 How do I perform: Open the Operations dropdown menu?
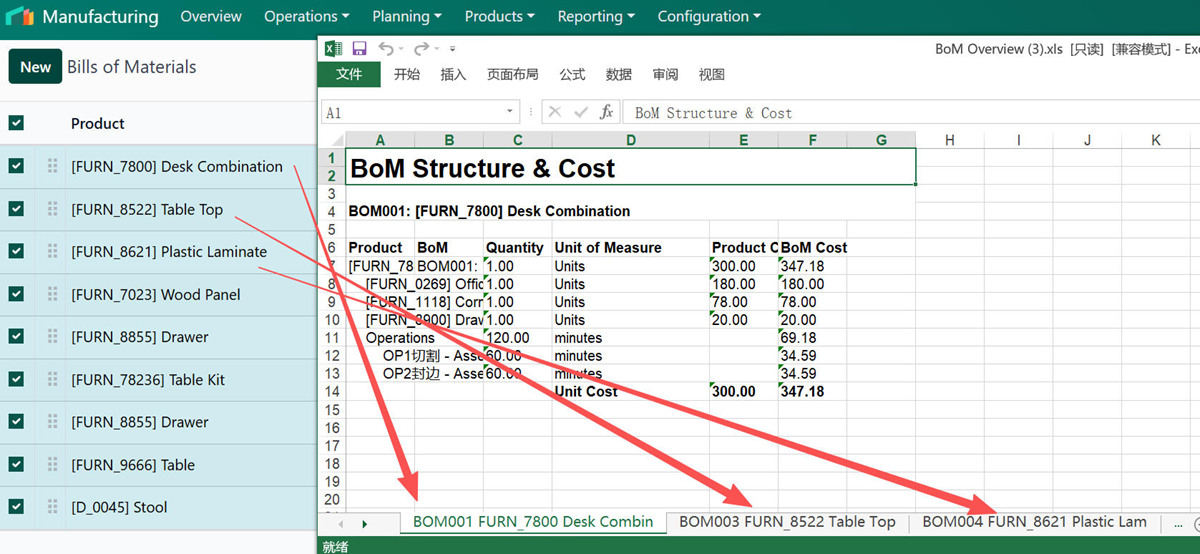point(306,17)
